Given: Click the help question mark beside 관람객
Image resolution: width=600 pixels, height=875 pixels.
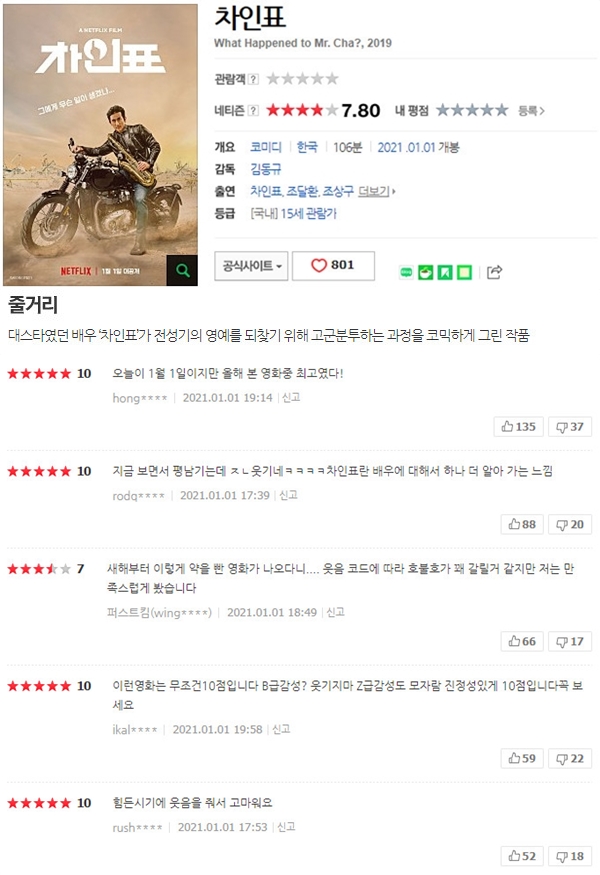Looking at the screenshot, I should click(253, 79).
